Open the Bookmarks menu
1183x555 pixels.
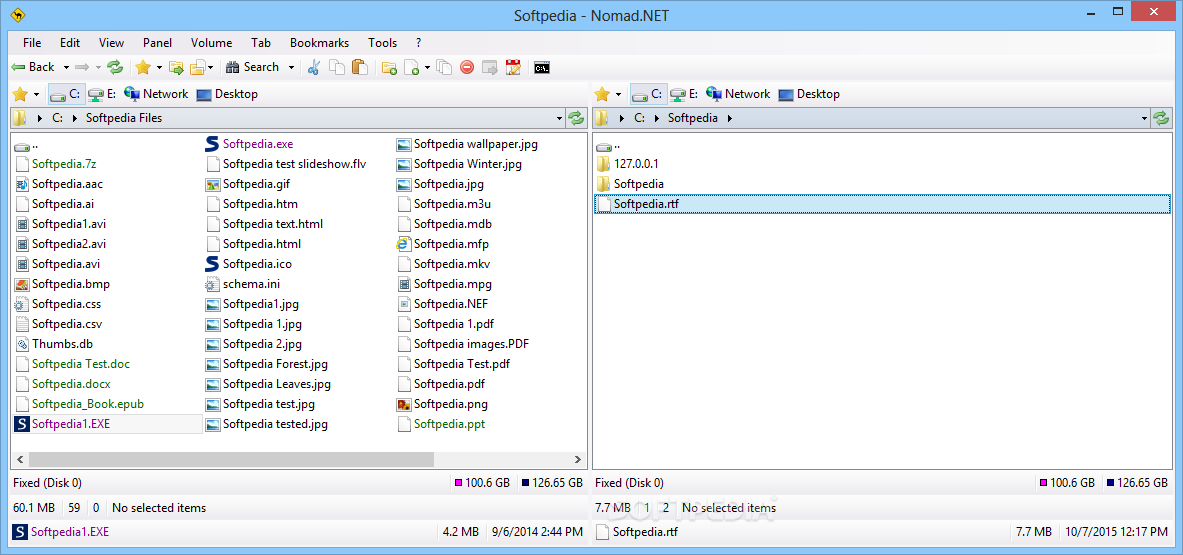coord(319,43)
